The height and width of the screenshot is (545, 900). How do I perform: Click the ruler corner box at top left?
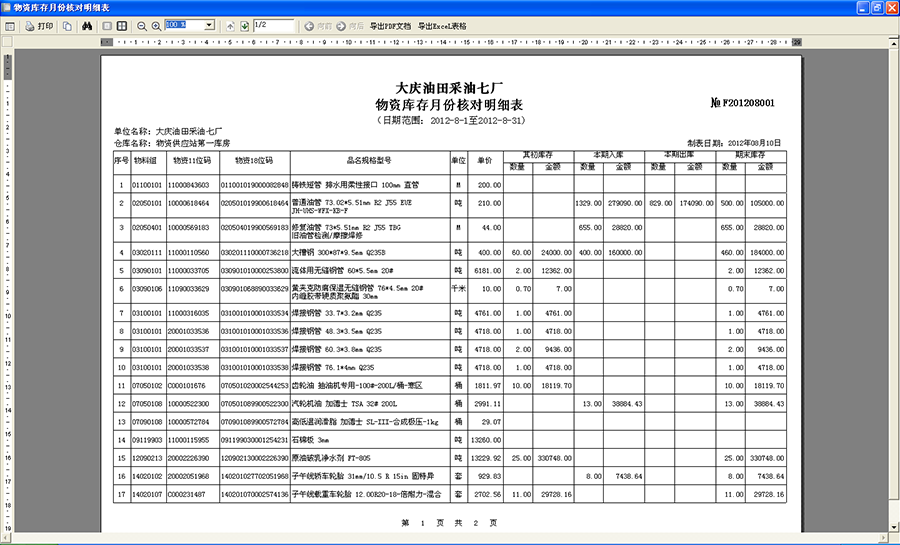(x=7, y=42)
